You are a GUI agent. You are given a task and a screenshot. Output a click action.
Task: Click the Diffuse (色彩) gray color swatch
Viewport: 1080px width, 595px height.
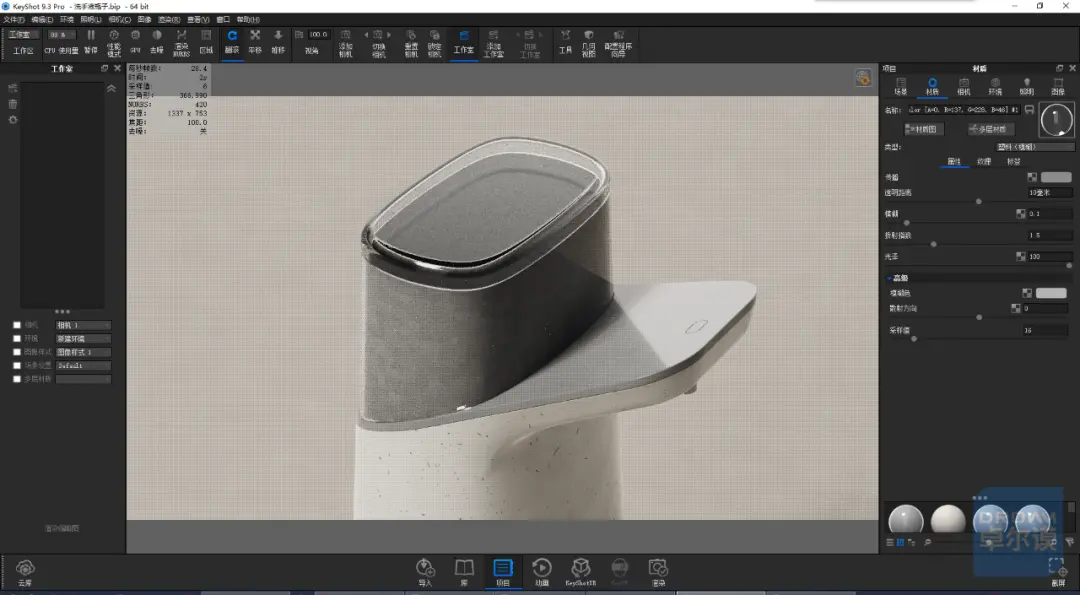1056,178
